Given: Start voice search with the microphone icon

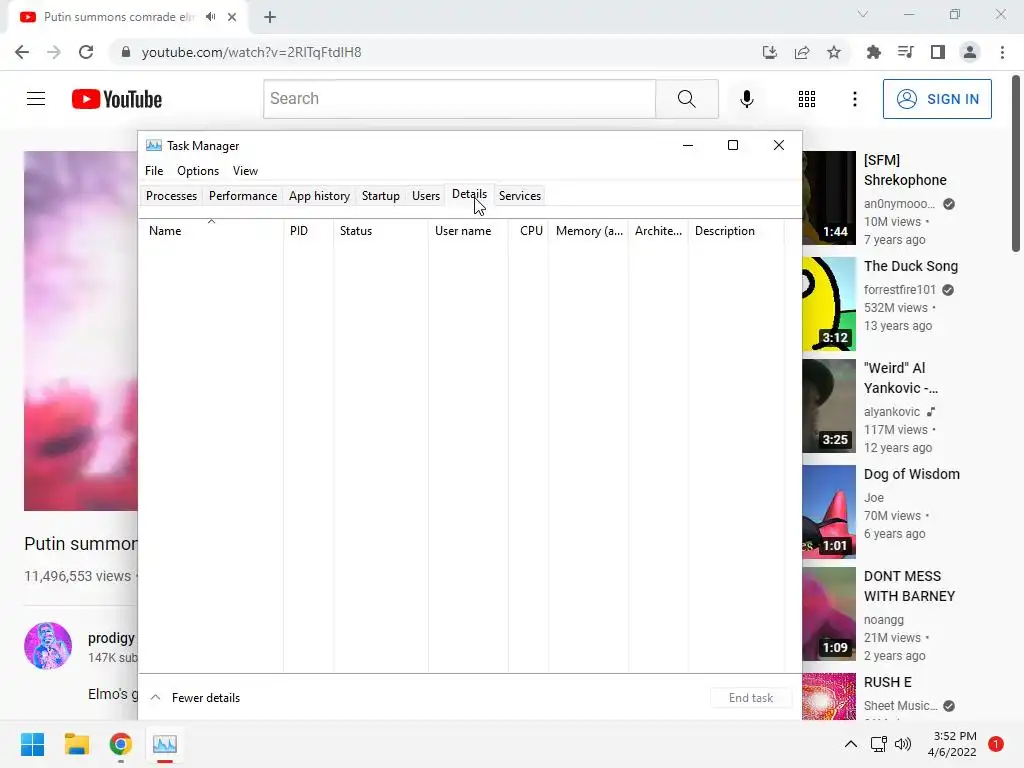Looking at the screenshot, I should (746, 99).
